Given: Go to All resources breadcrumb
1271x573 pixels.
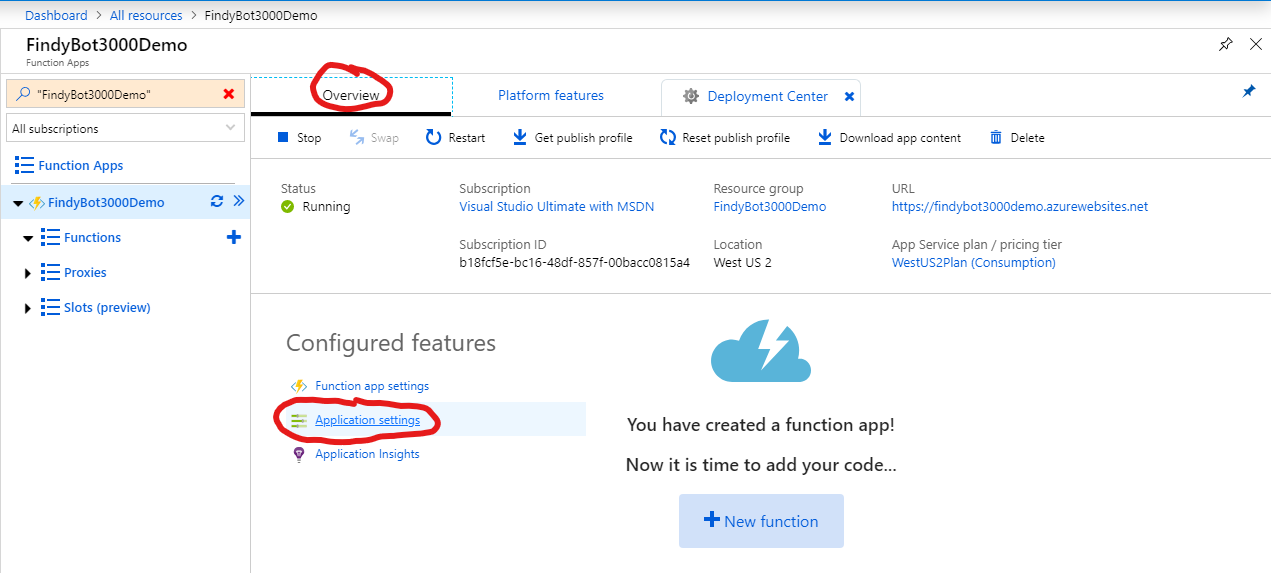Looking at the screenshot, I should click(145, 16).
